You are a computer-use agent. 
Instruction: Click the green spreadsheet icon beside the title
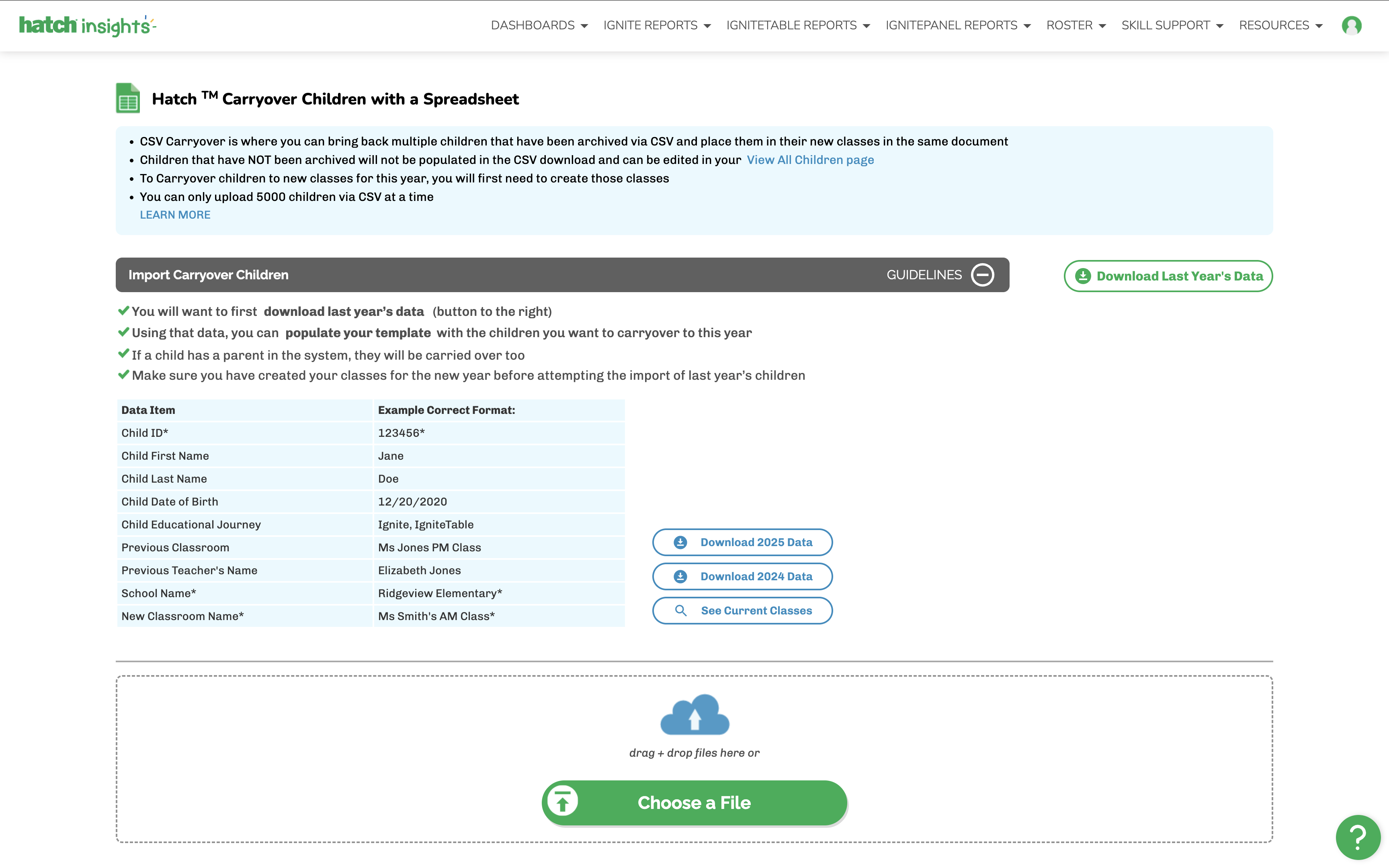[x=128, y=98]
